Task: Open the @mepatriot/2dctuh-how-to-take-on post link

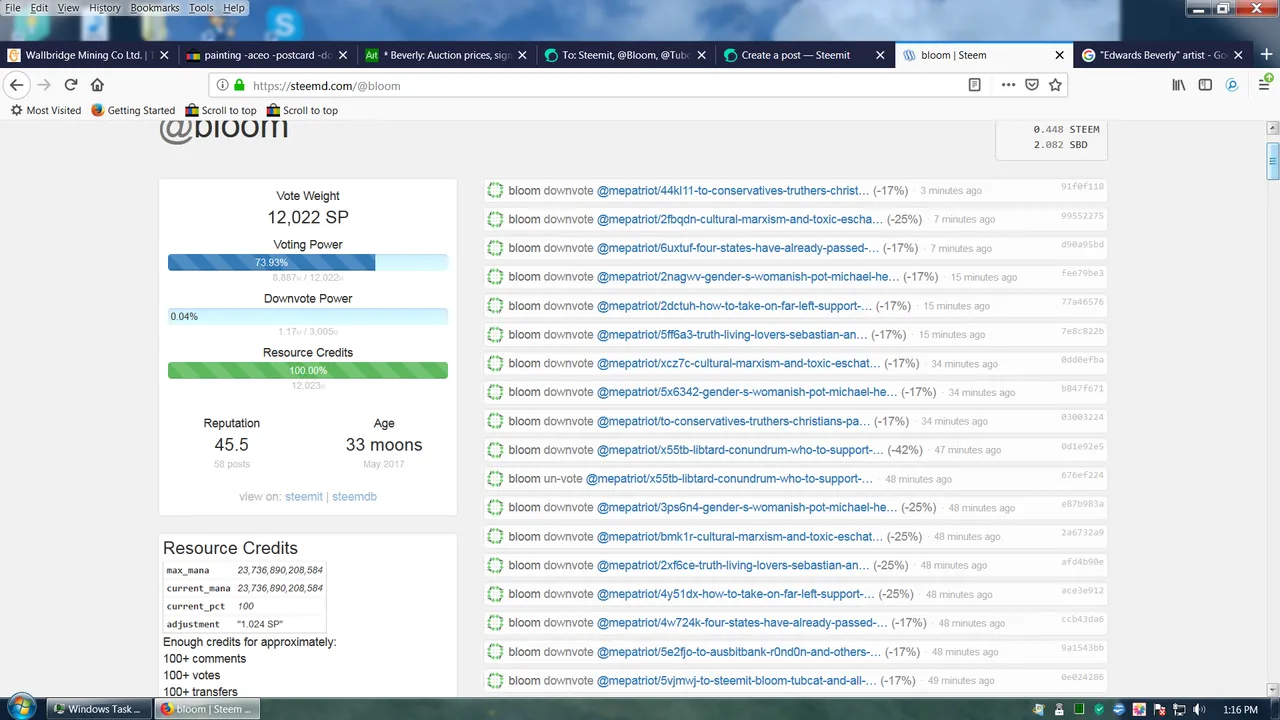Action: click(735, 306)
